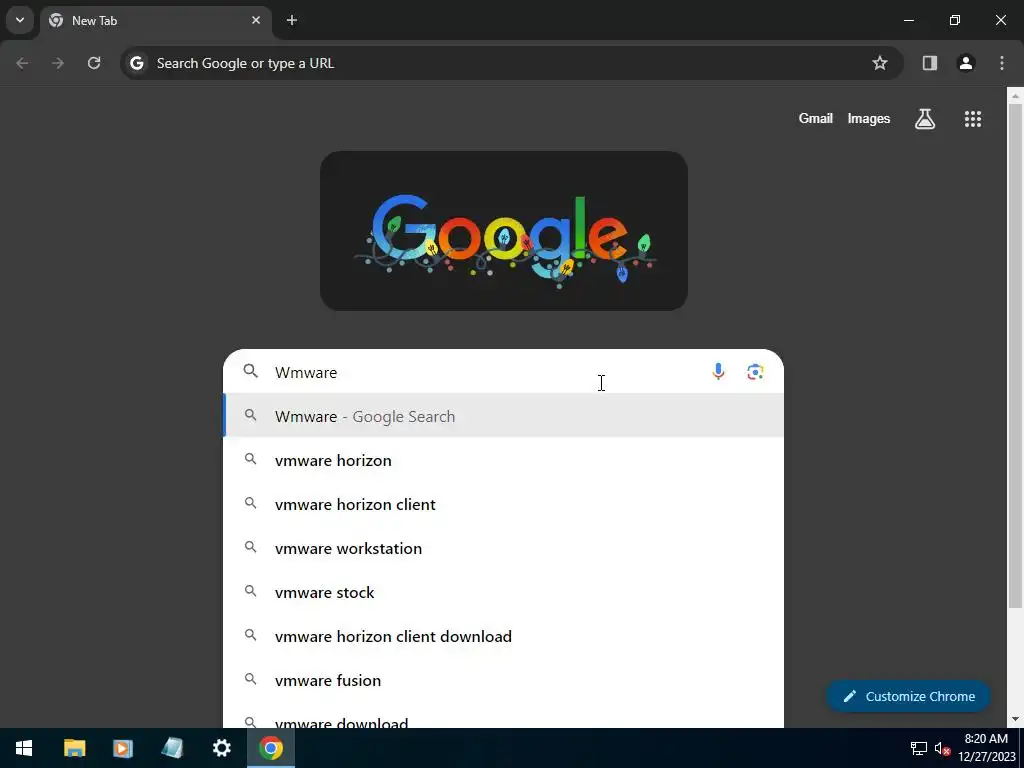Select the 'vmware stock' suggestion

(x=504, y=592)
